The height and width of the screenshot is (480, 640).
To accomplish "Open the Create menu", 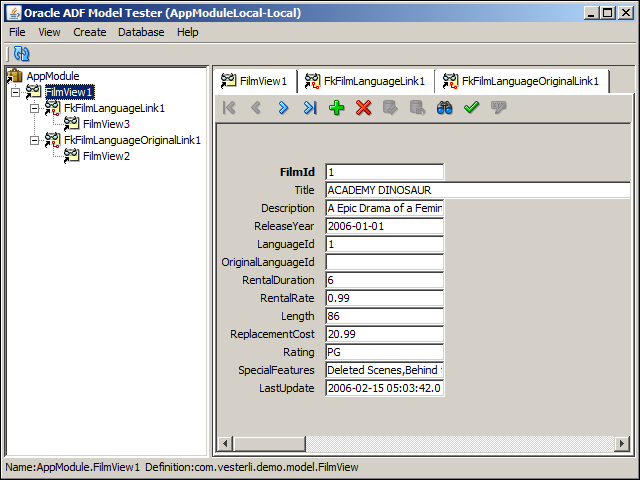I will (x=90, y=32).
